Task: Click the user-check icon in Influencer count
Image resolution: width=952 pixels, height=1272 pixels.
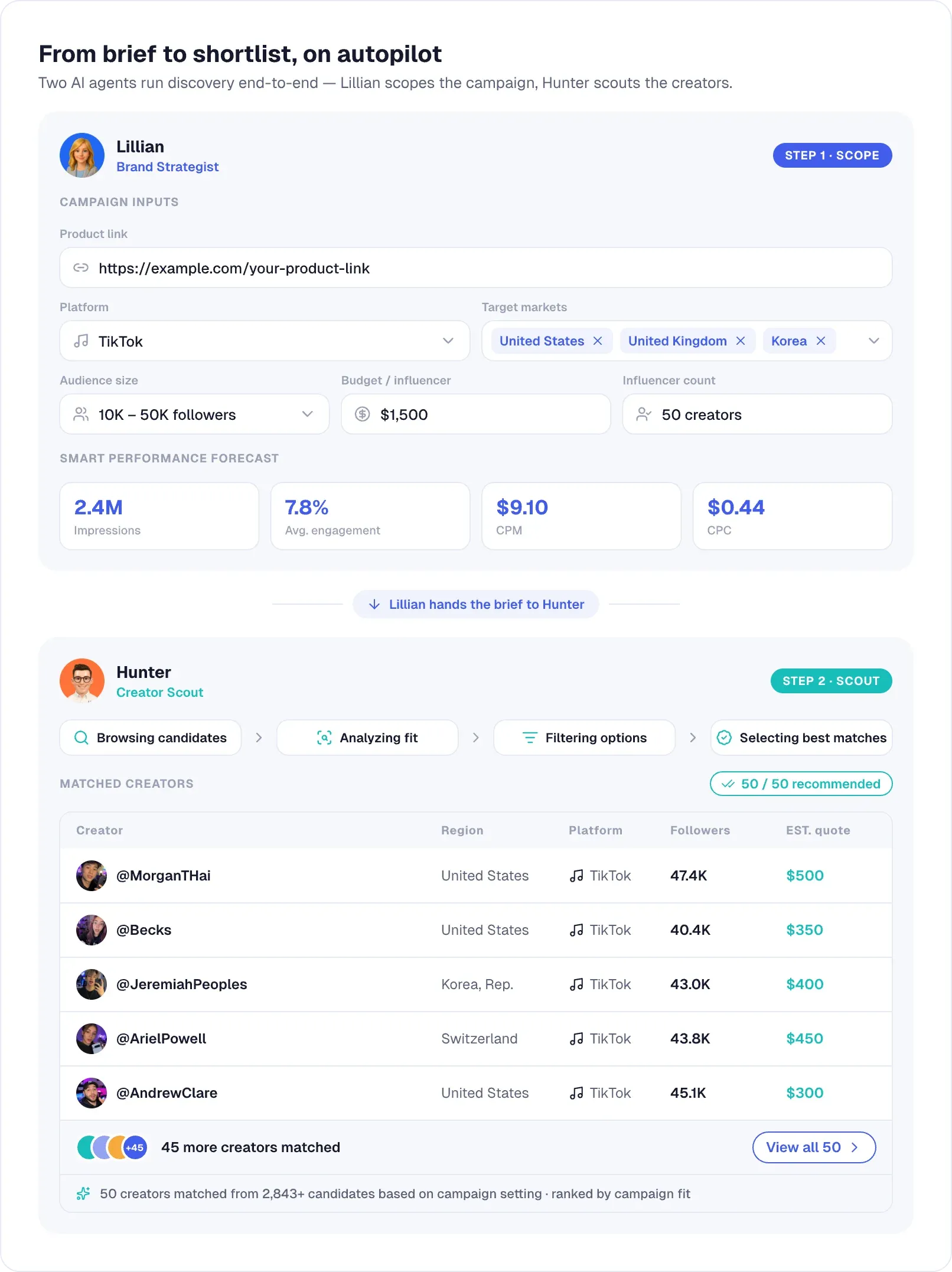Action: point(644,415)
